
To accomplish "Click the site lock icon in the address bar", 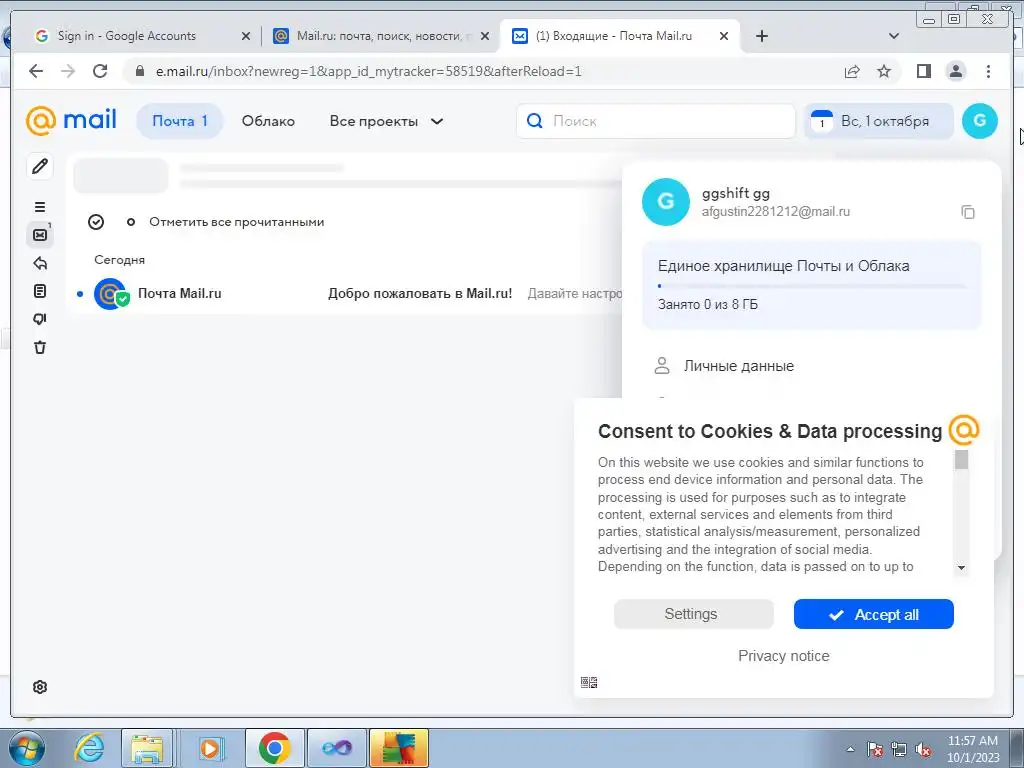I will [x=140, y=71].
